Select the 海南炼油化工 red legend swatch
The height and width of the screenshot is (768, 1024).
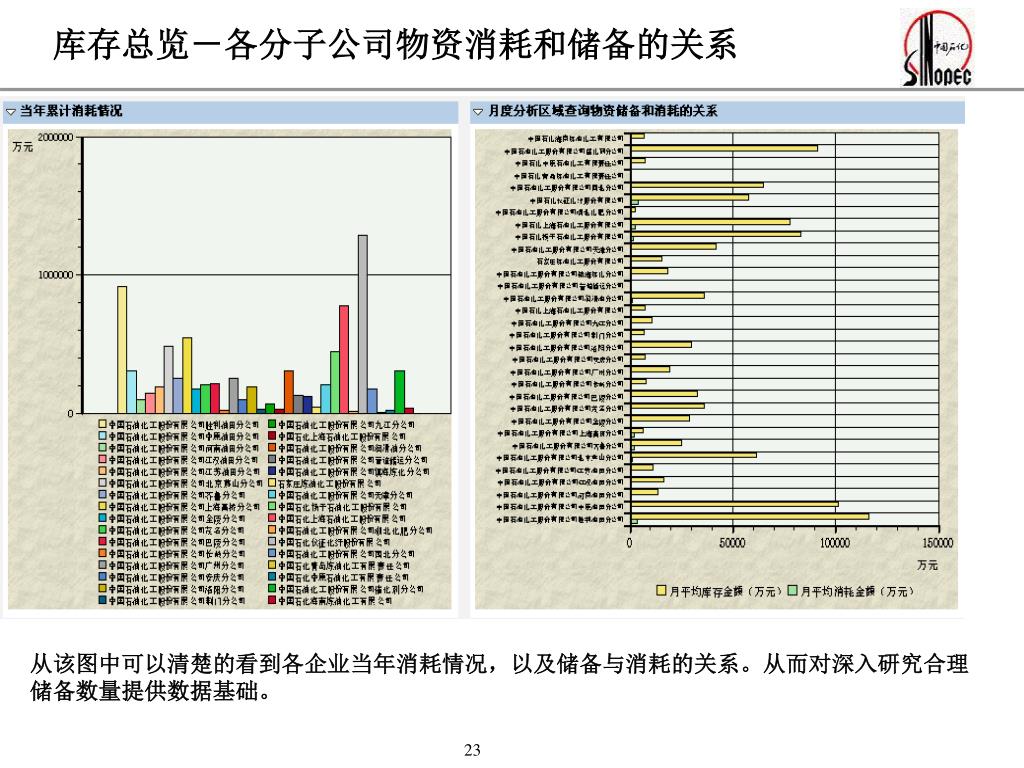coord(272,601)
